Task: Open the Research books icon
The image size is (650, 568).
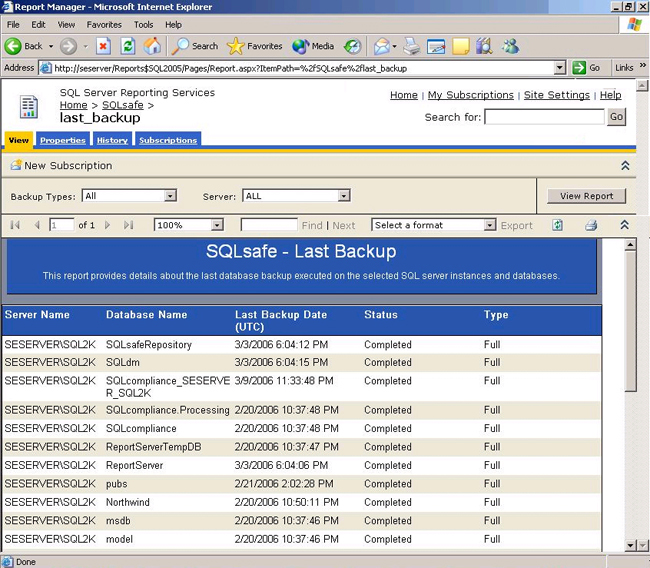Action: pyautogui.click(x=484, y=46)
